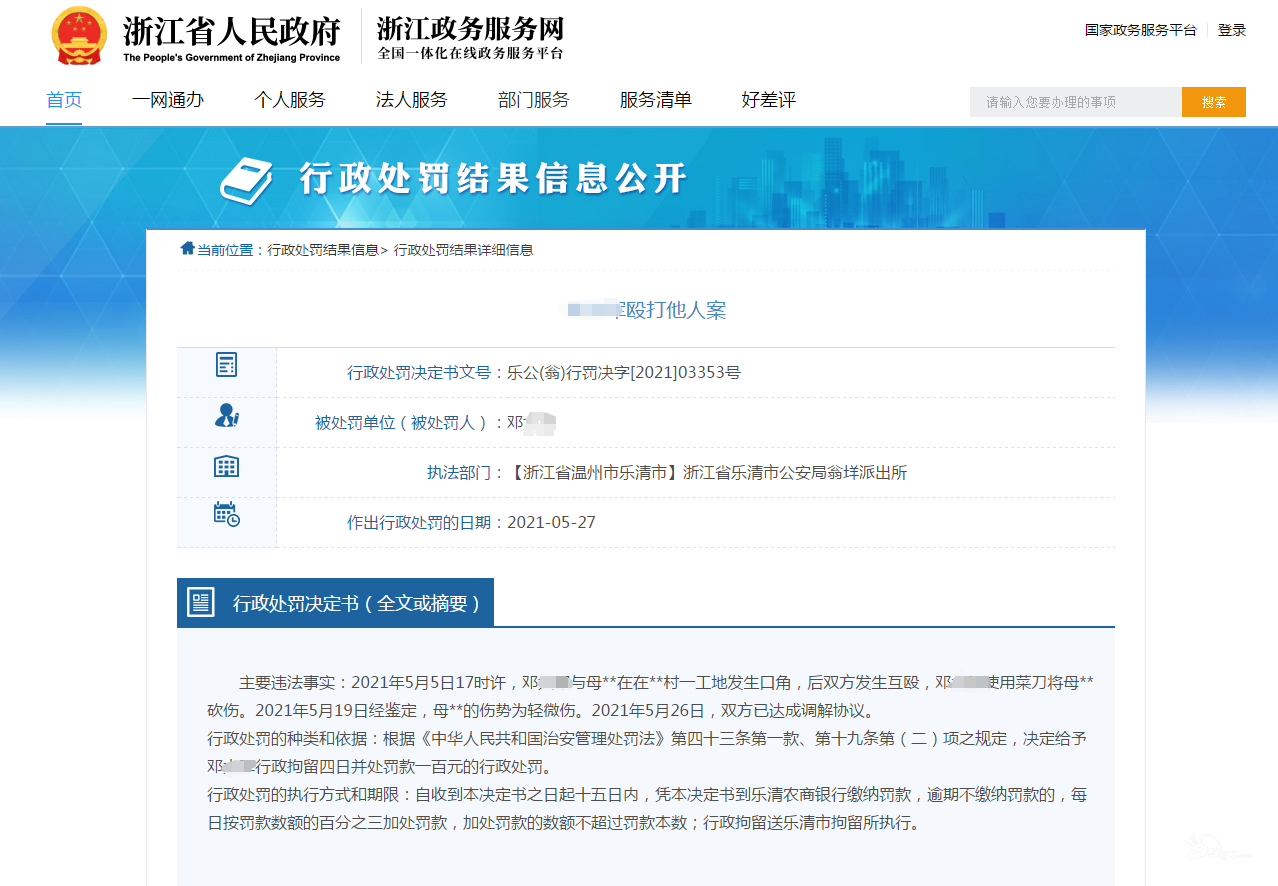This screenshot has height=886, width=1278.
Task: Click 浙江省人民政府 title logo text
Action: [232, 31]
